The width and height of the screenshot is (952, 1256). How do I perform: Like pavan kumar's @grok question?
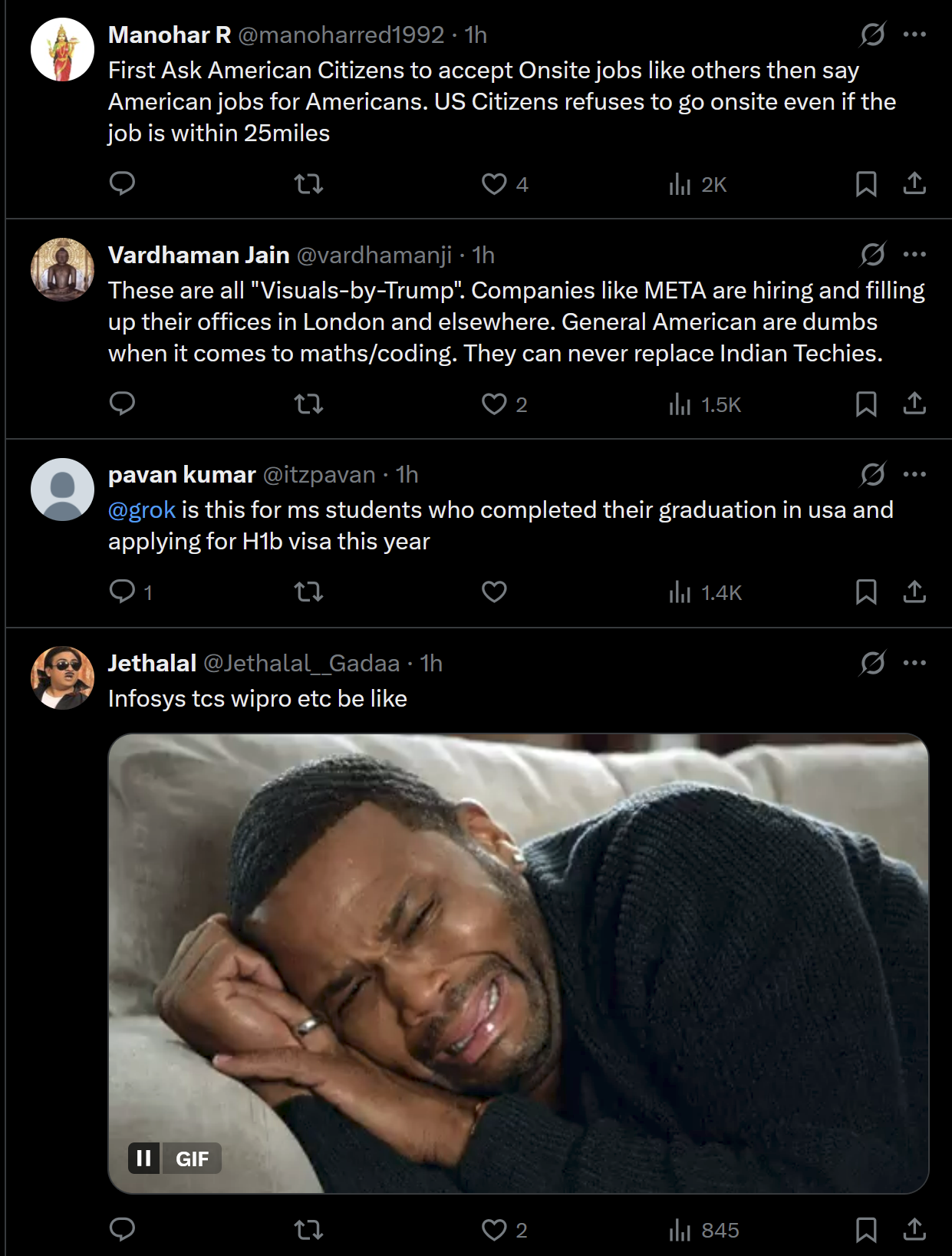click(x=494, y=592)
